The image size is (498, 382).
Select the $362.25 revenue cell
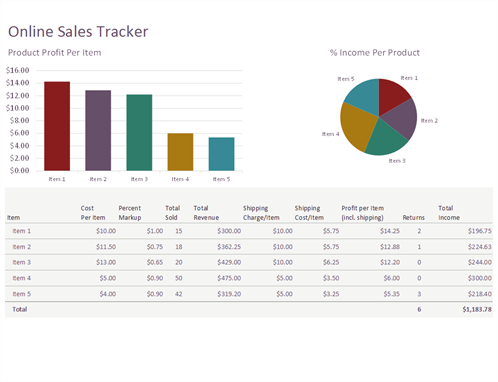point(229,247)
